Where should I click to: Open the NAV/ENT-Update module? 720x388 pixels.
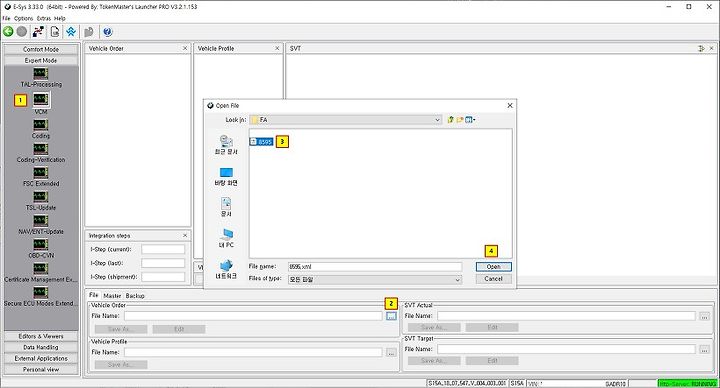click(41, 225)
